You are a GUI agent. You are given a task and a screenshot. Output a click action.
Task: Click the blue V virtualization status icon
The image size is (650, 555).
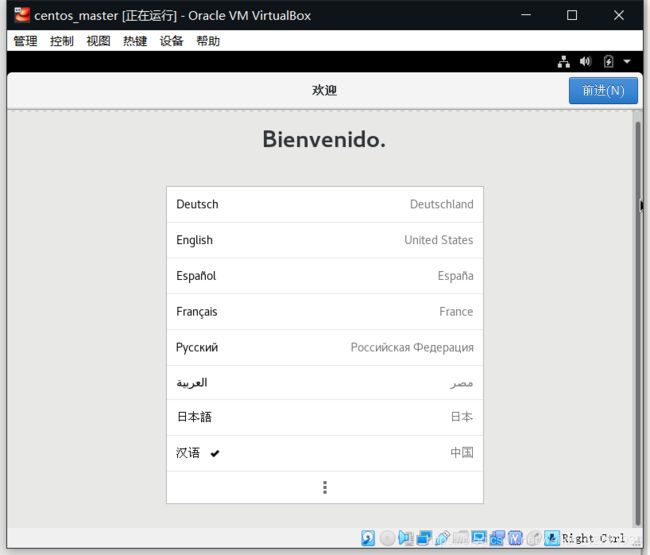515,538
